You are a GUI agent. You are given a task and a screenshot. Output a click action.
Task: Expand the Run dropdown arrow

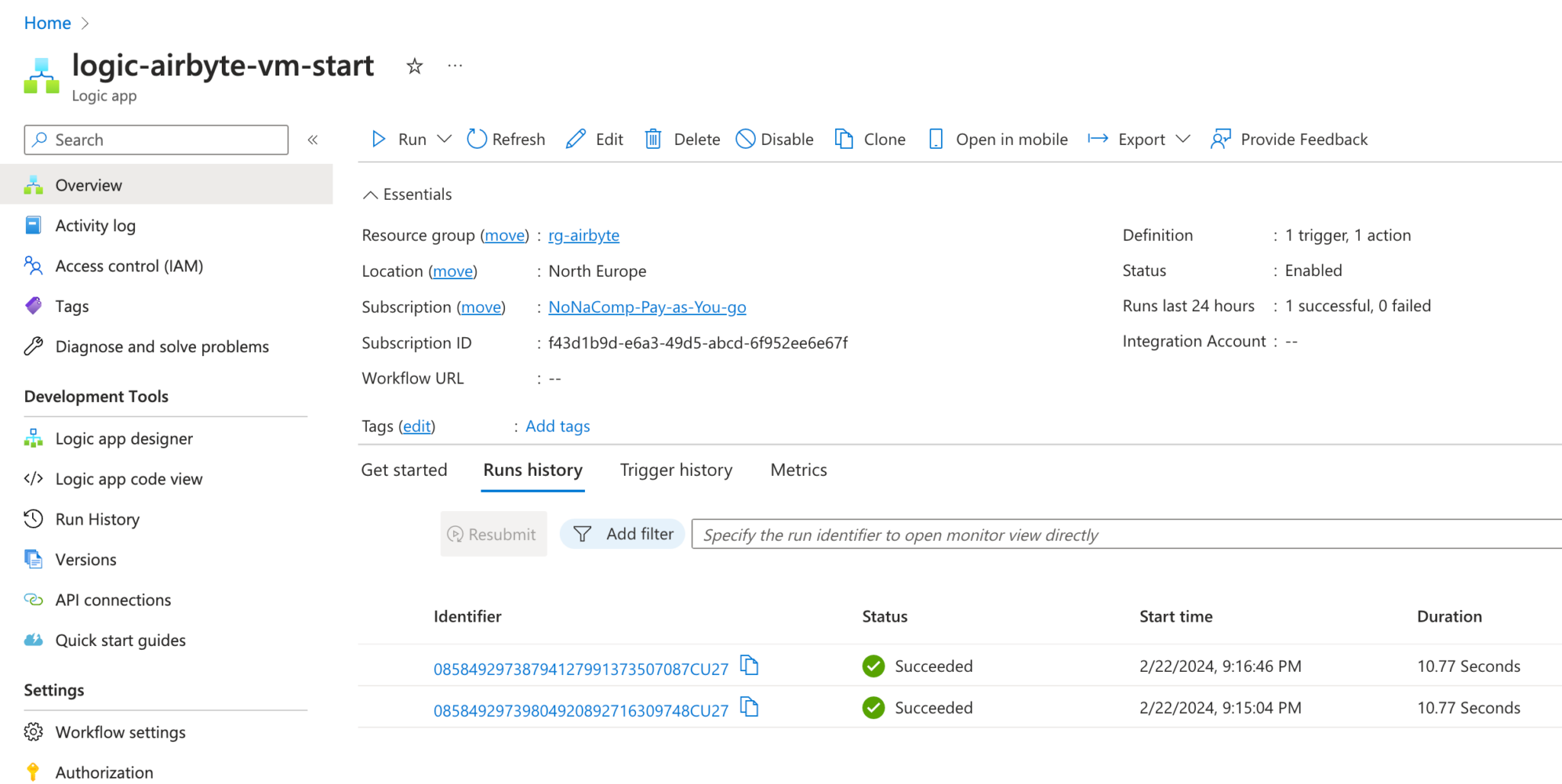[445, 139]
